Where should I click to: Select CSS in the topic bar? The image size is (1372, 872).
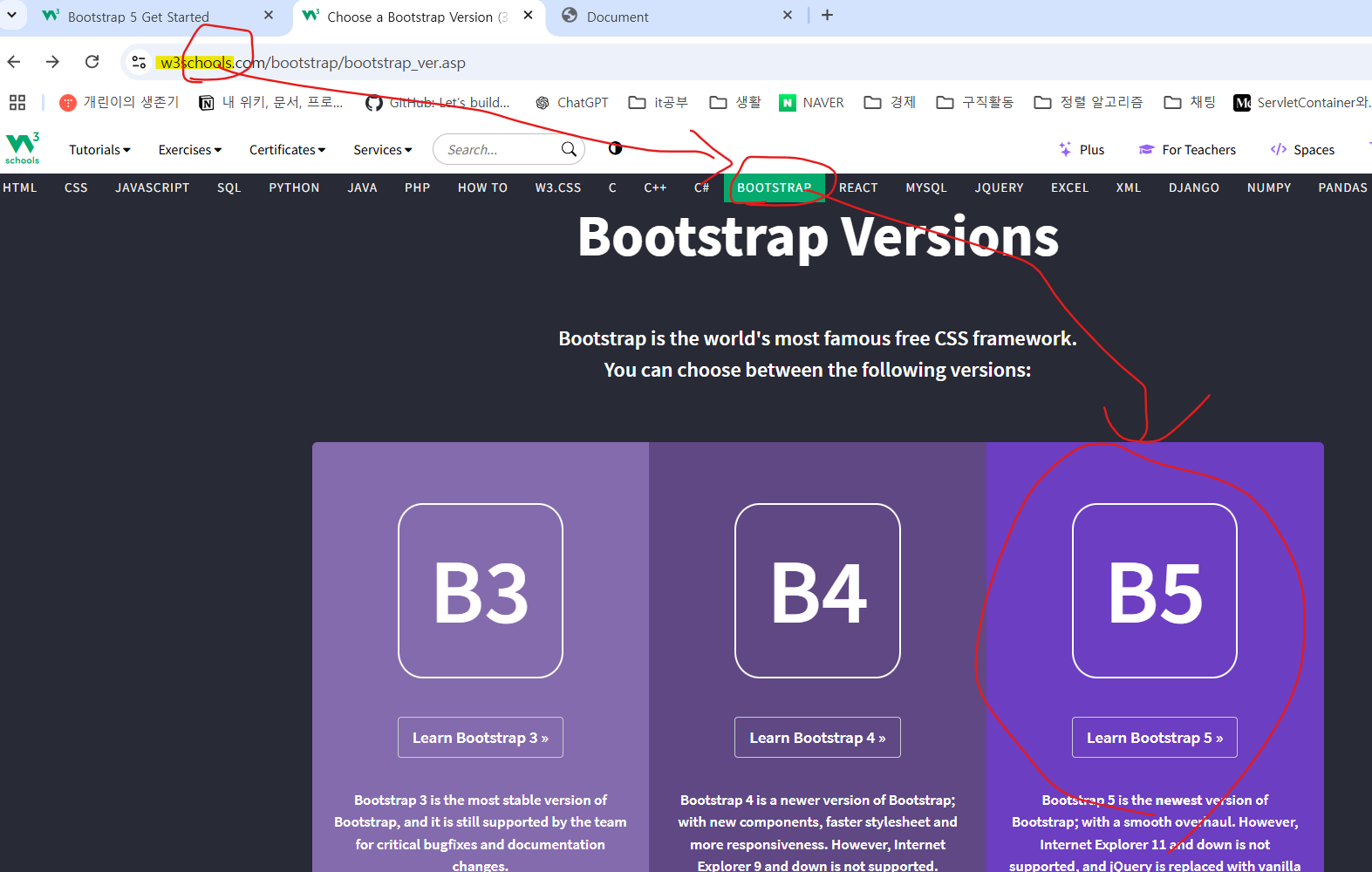(76, 187)
